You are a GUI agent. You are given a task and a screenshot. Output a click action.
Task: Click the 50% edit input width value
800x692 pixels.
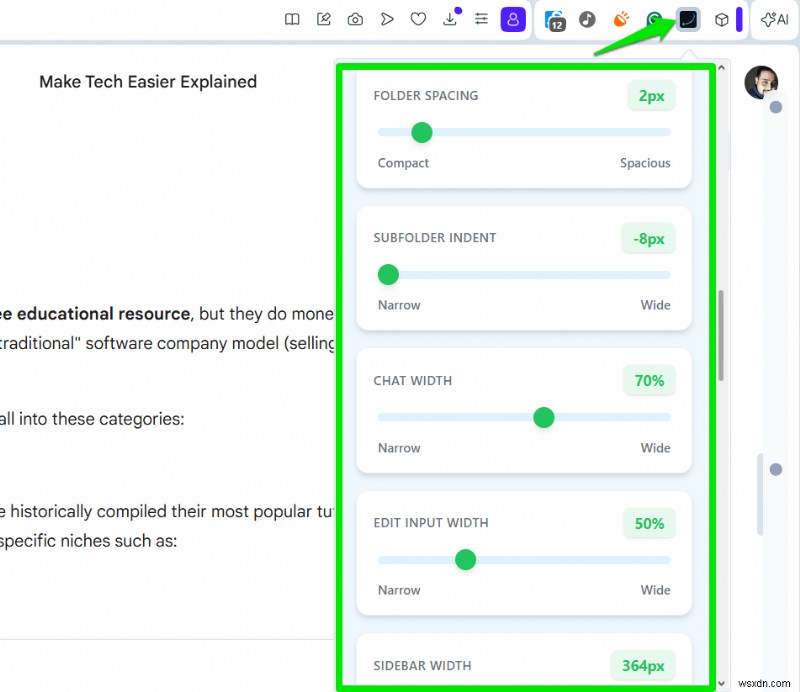[649, 523]
